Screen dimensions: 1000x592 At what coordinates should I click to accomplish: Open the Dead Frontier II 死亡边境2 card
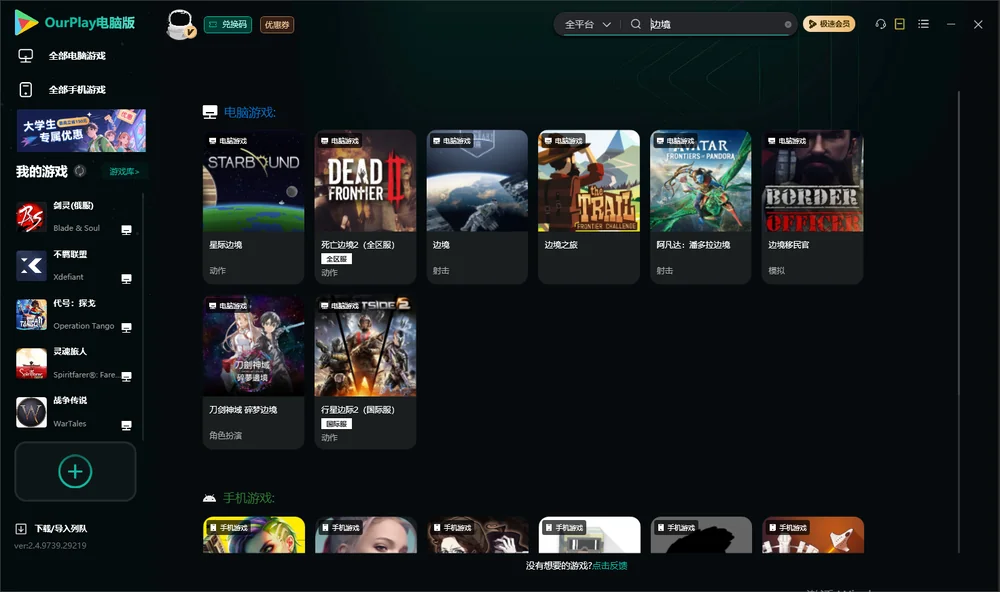pos(365,207)
